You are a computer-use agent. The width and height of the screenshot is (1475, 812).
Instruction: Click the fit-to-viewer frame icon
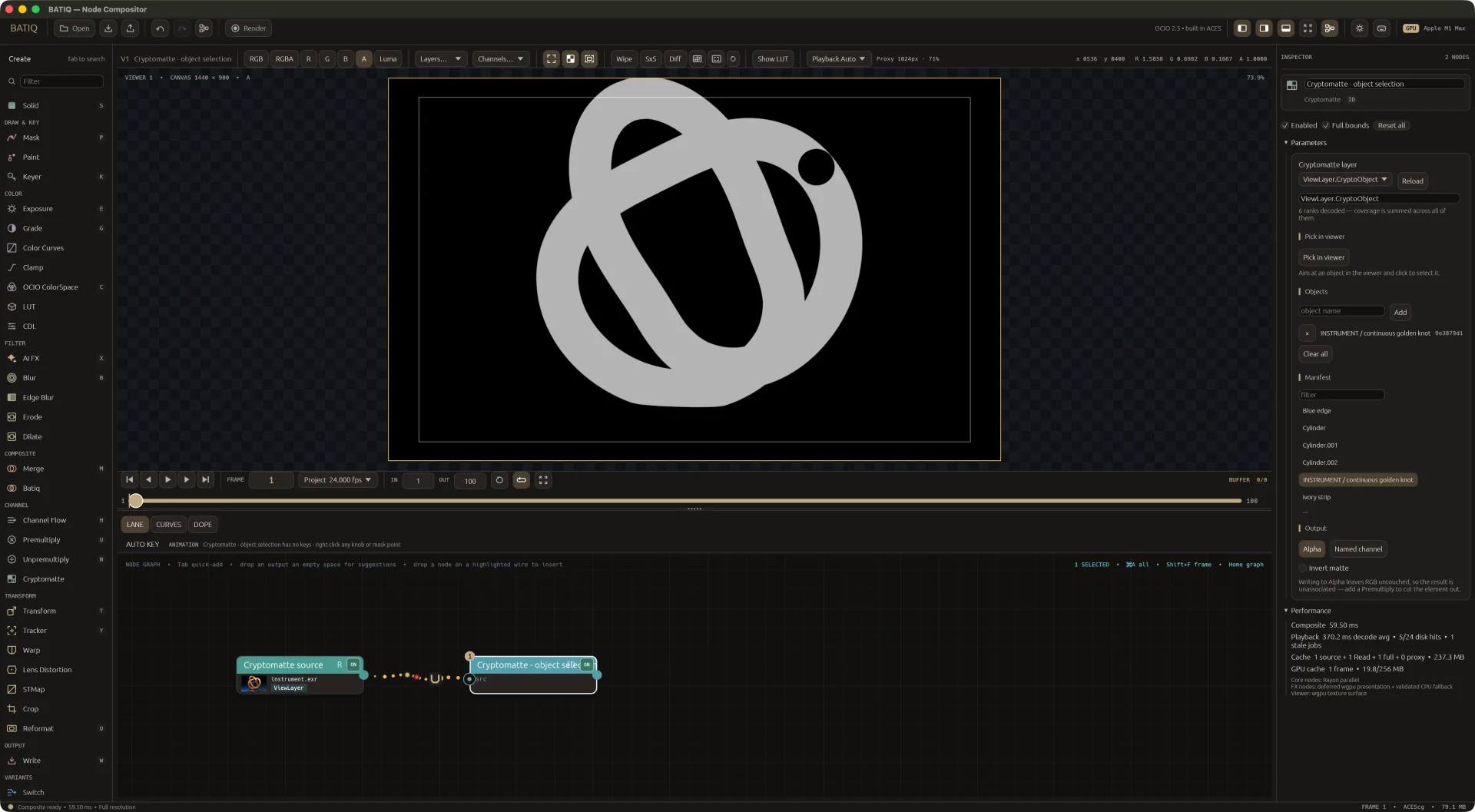coord(552,58)
